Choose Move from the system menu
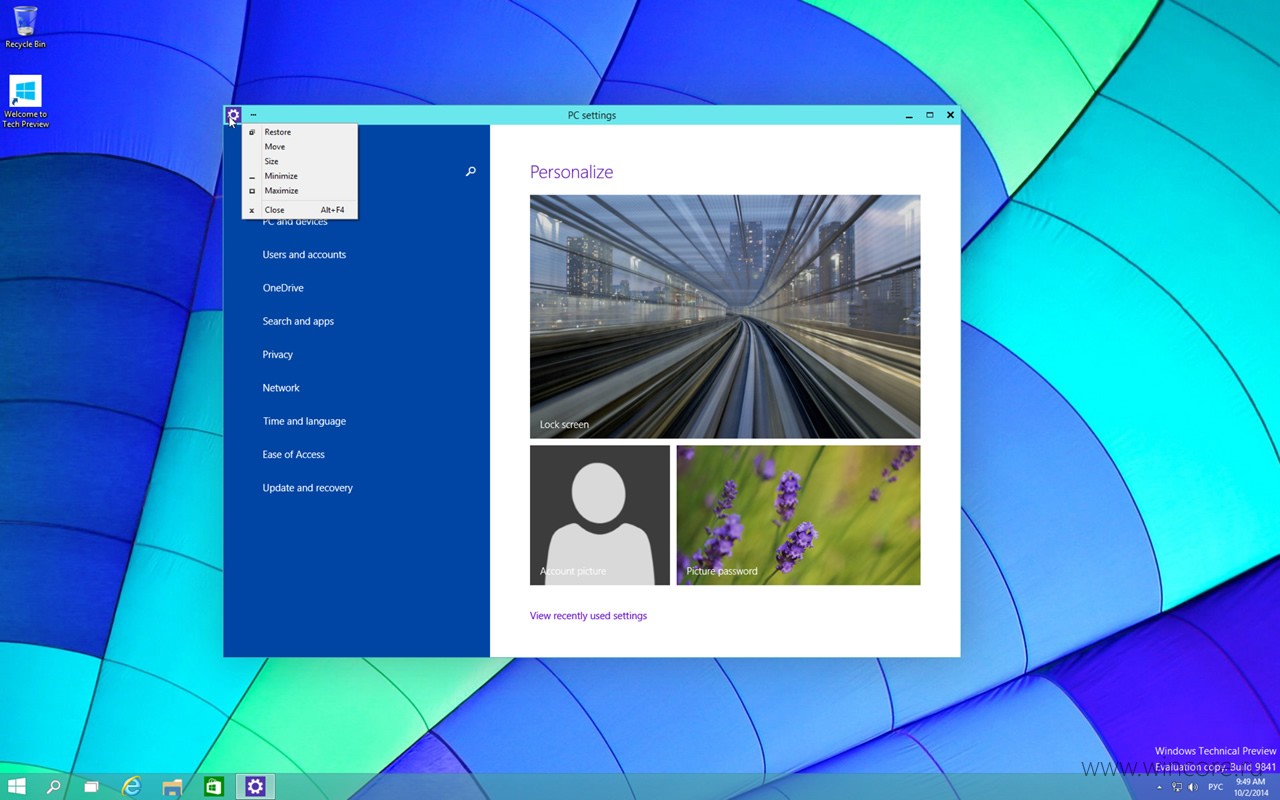This screenshot has height=800, width=1280. [300, 147]
